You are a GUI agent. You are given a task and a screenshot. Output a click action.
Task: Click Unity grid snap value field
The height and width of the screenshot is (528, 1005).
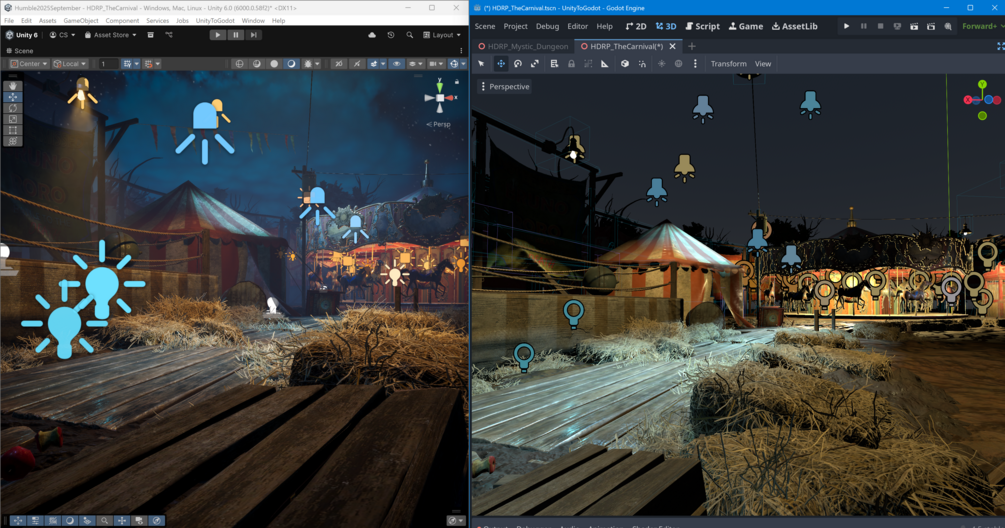tap(108, 64)
